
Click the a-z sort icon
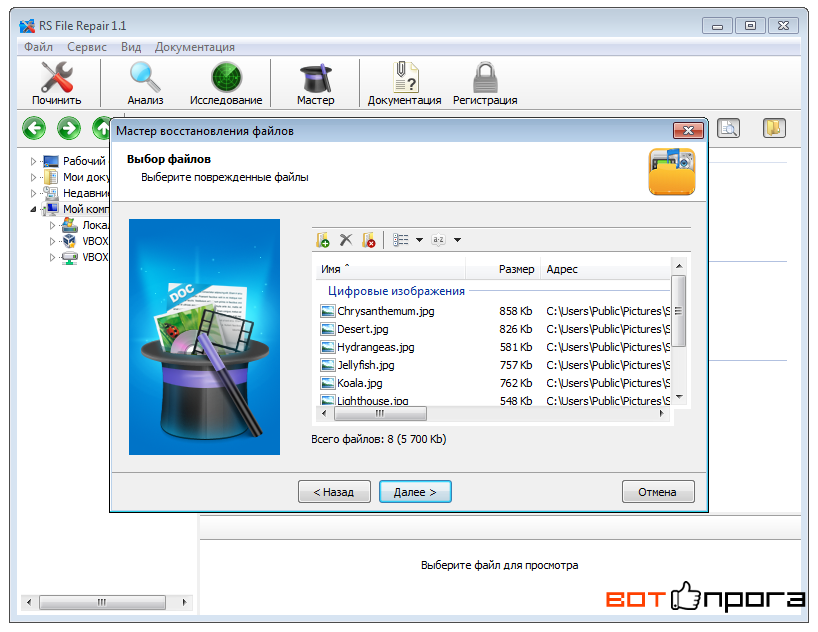pyautogui.click(x=438, y=240)
